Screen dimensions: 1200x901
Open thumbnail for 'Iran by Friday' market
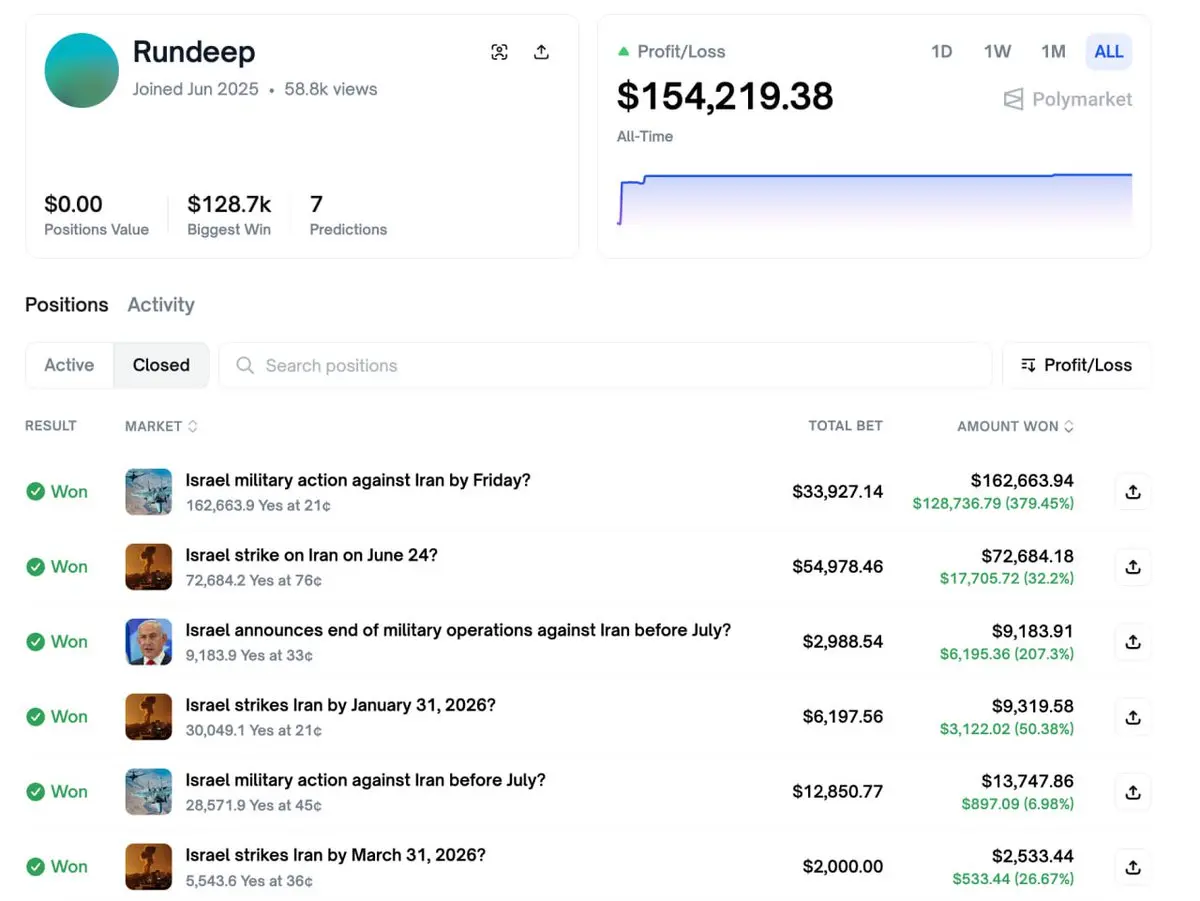click(148, 491)
